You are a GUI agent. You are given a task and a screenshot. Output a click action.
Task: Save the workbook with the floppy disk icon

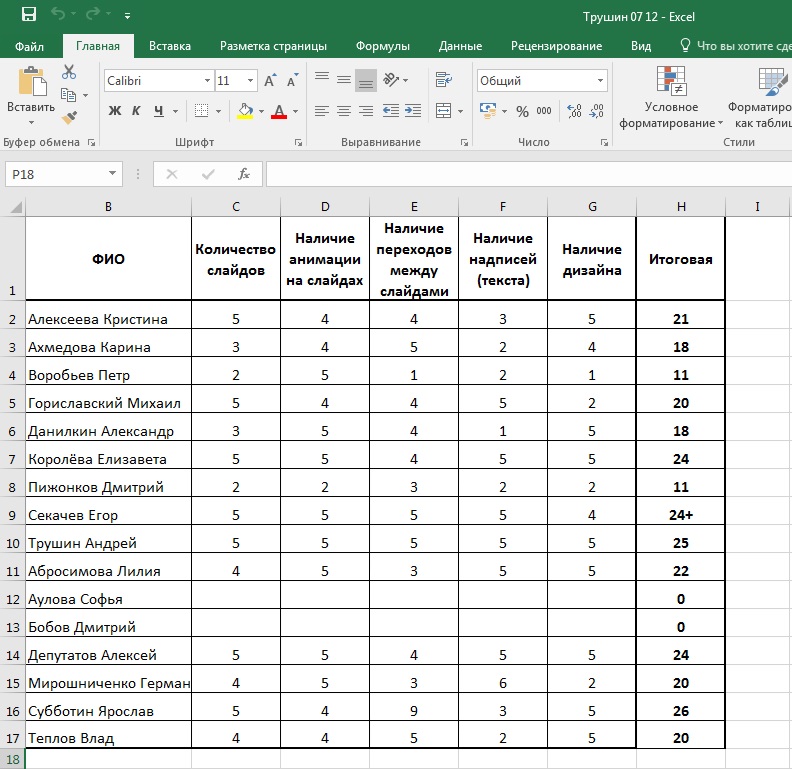pos(29,15)
